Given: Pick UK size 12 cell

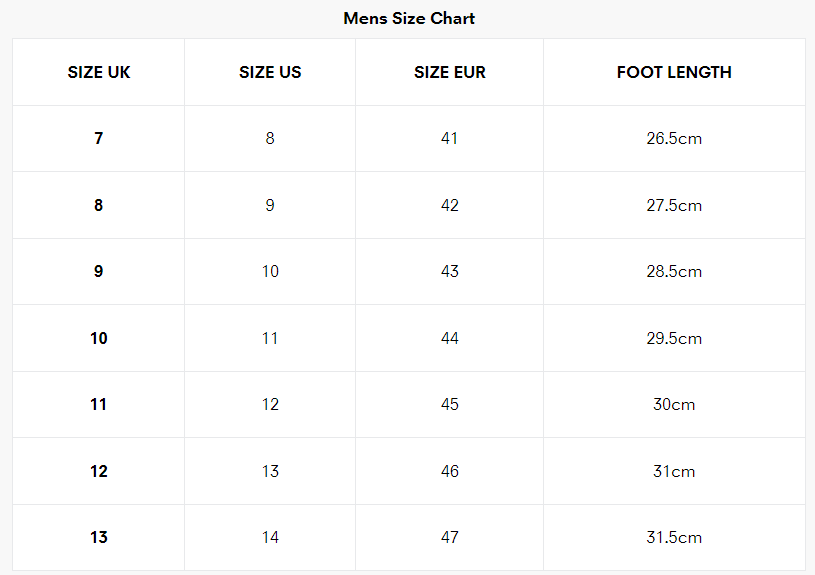Looking at the screenshot, I should pos(99,471).
